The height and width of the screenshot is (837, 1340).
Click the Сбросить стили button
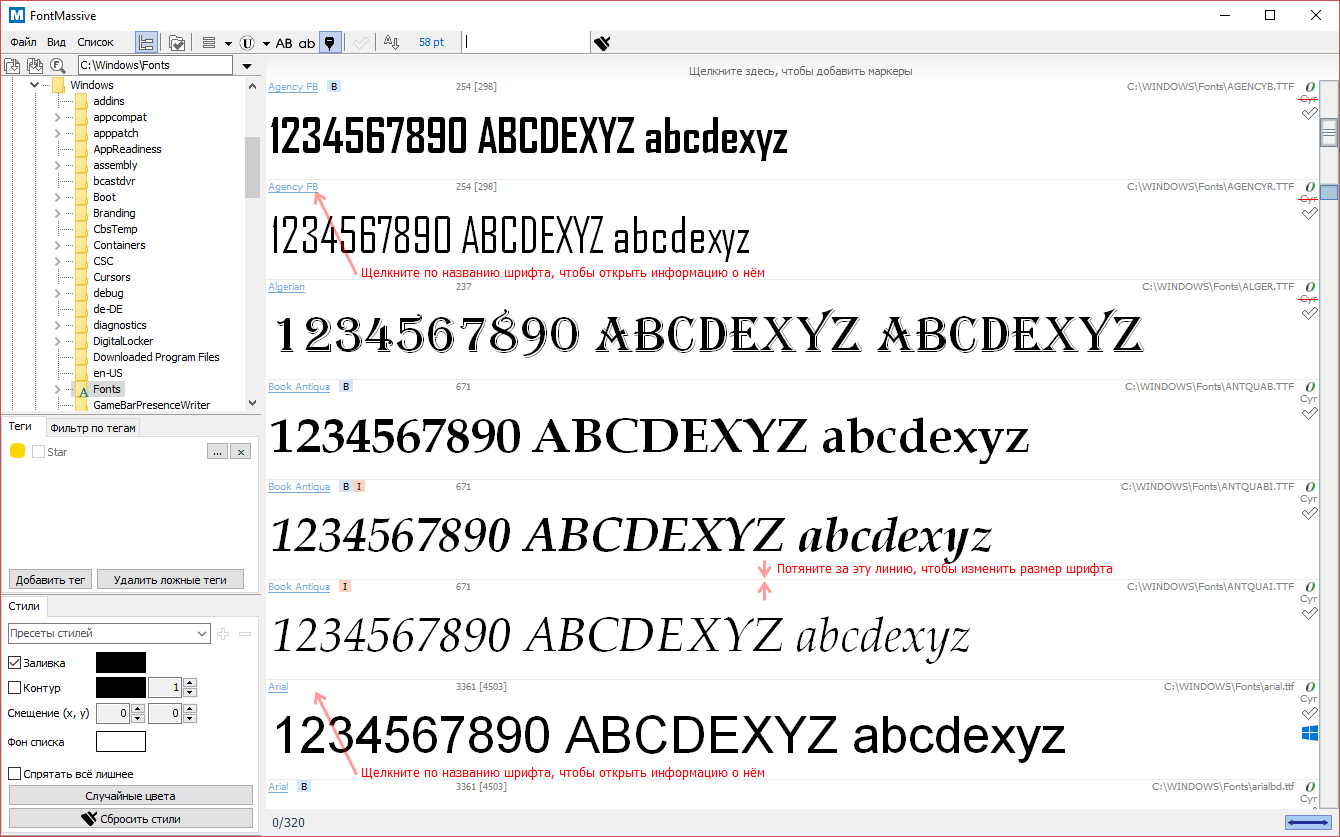tap(131, 818)
